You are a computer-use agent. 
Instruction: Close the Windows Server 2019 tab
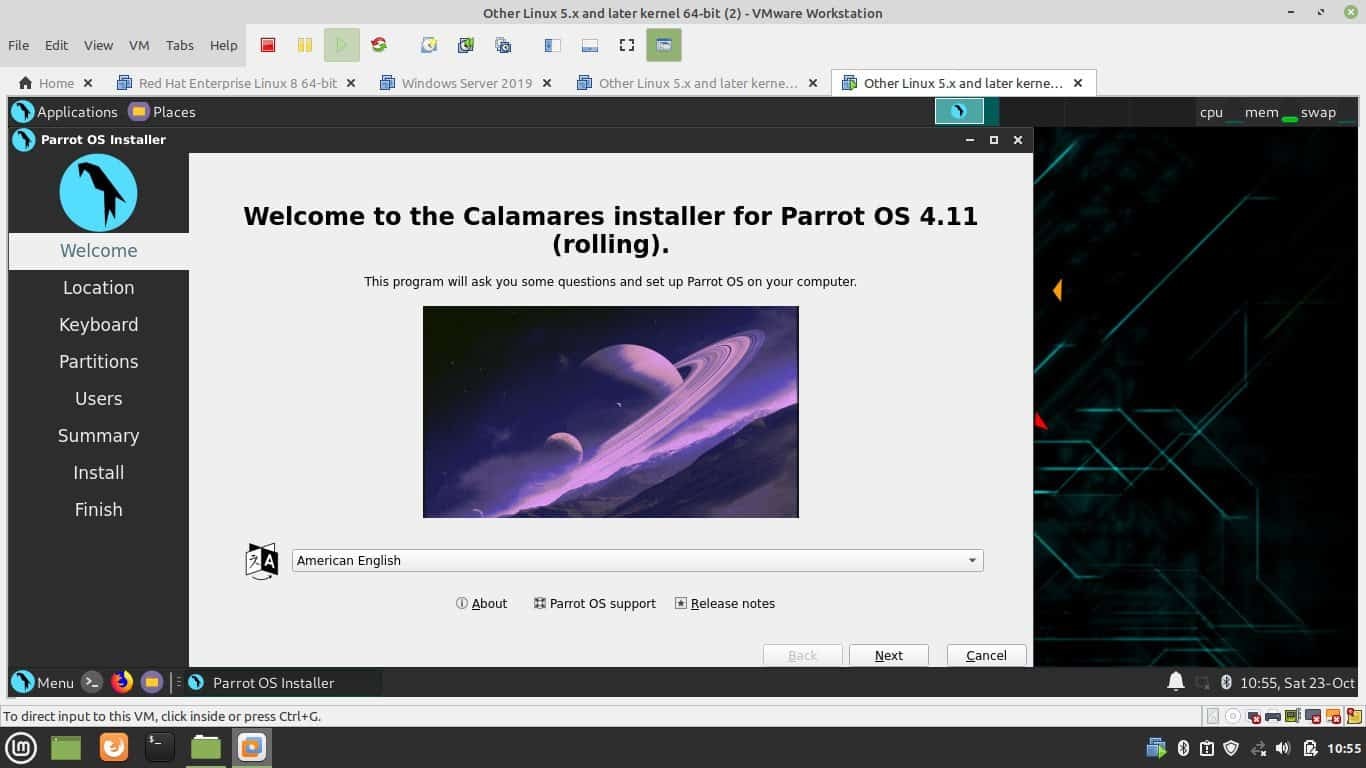547,83
